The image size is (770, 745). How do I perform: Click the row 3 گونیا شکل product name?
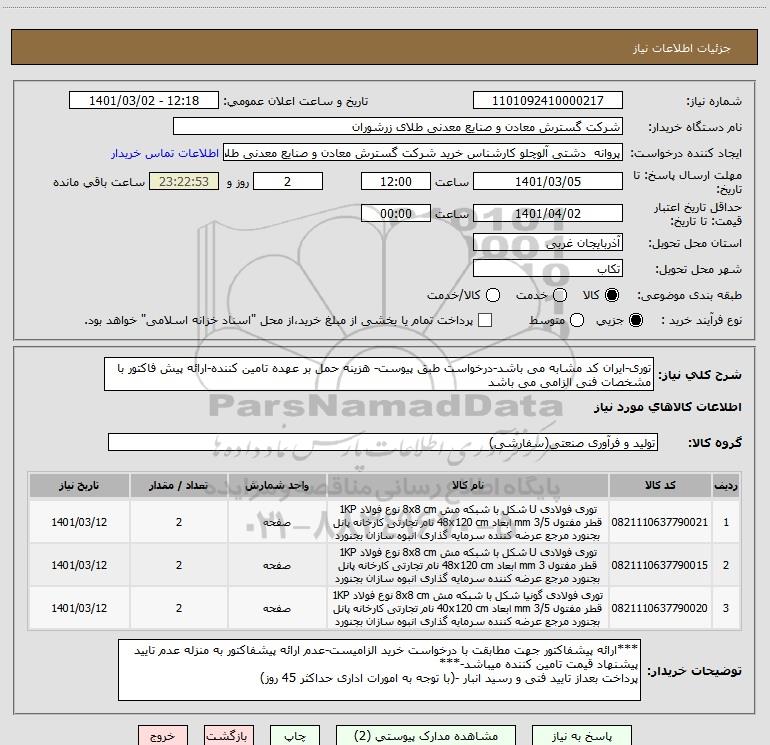pyautogui.click(x=468, y=608)
